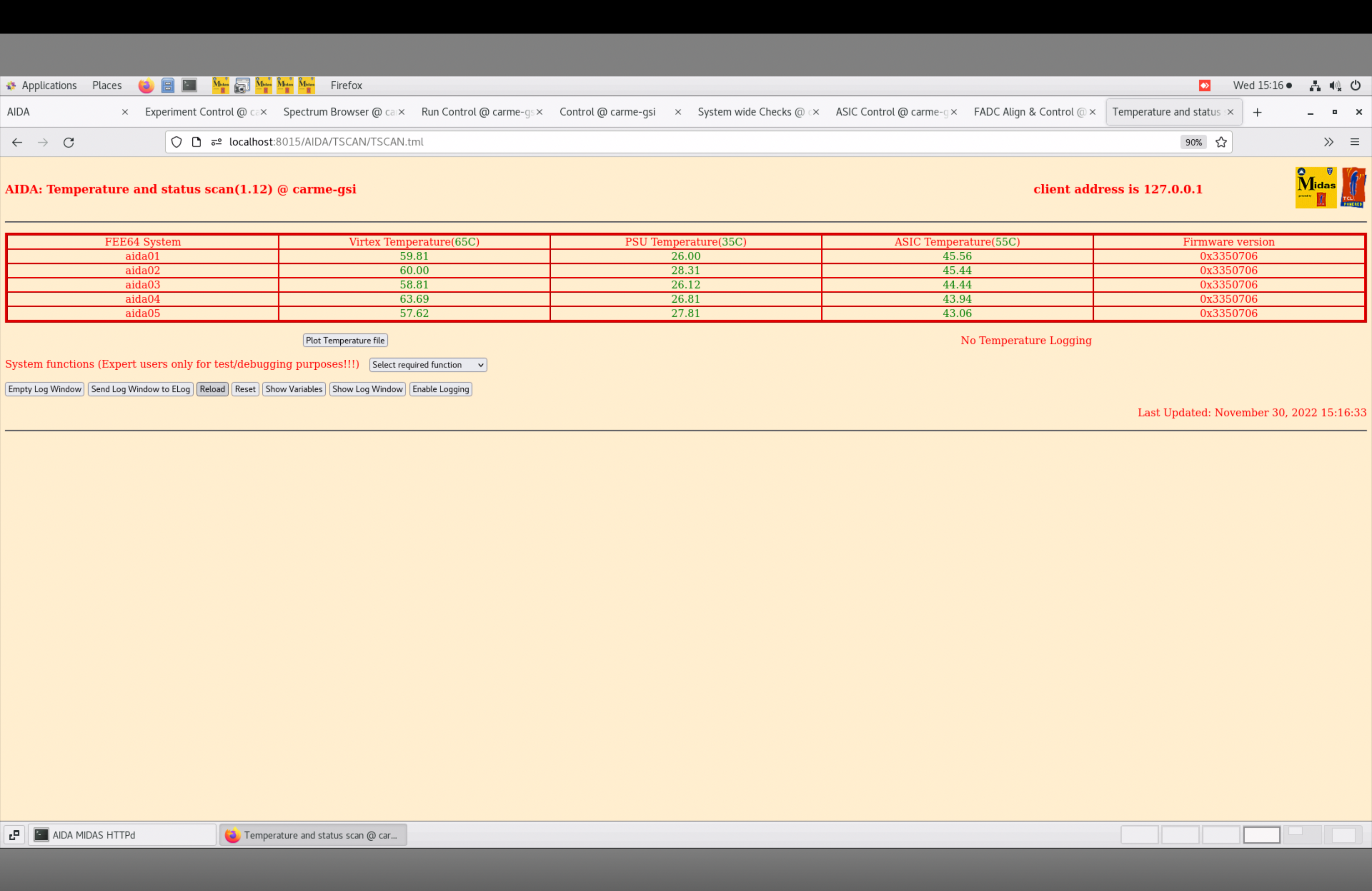Click the shield tracking protection icon
The width and height of the screenshot is (1372, 891).
tap(176, 142)
